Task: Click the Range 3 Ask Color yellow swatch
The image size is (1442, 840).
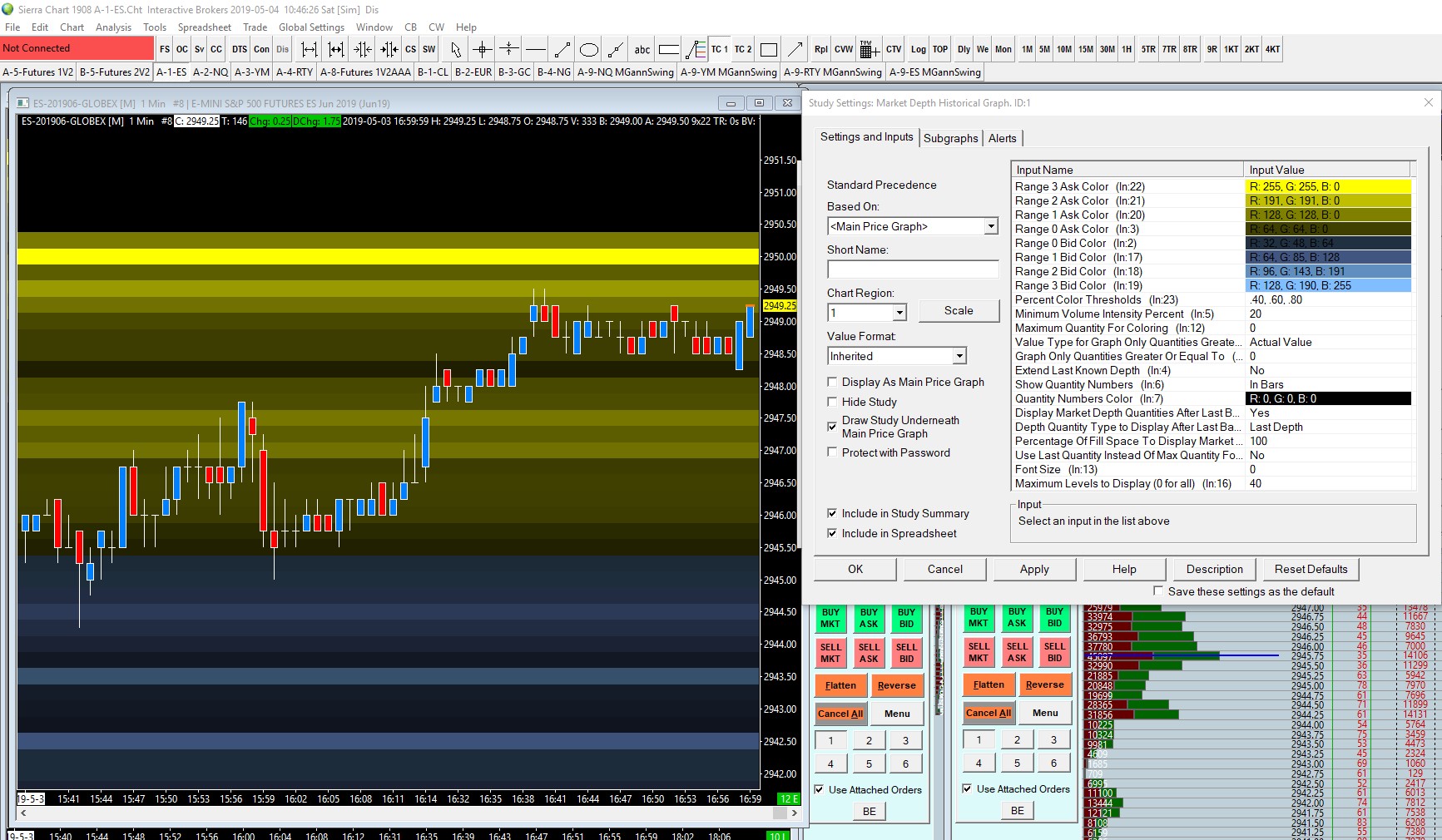Action: (x=1329, y=187)
